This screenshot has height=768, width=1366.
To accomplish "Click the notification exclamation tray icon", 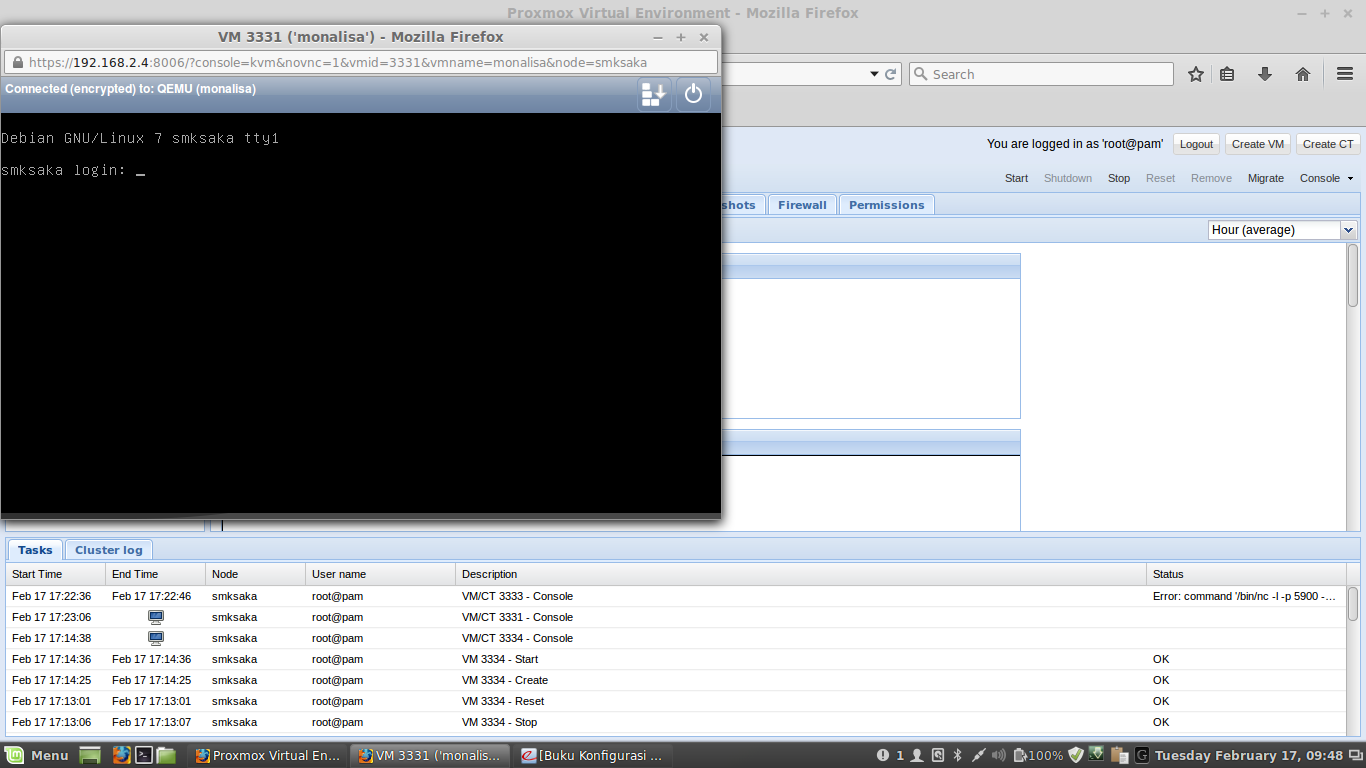I will pyautogui.click(x=883, y=755).
